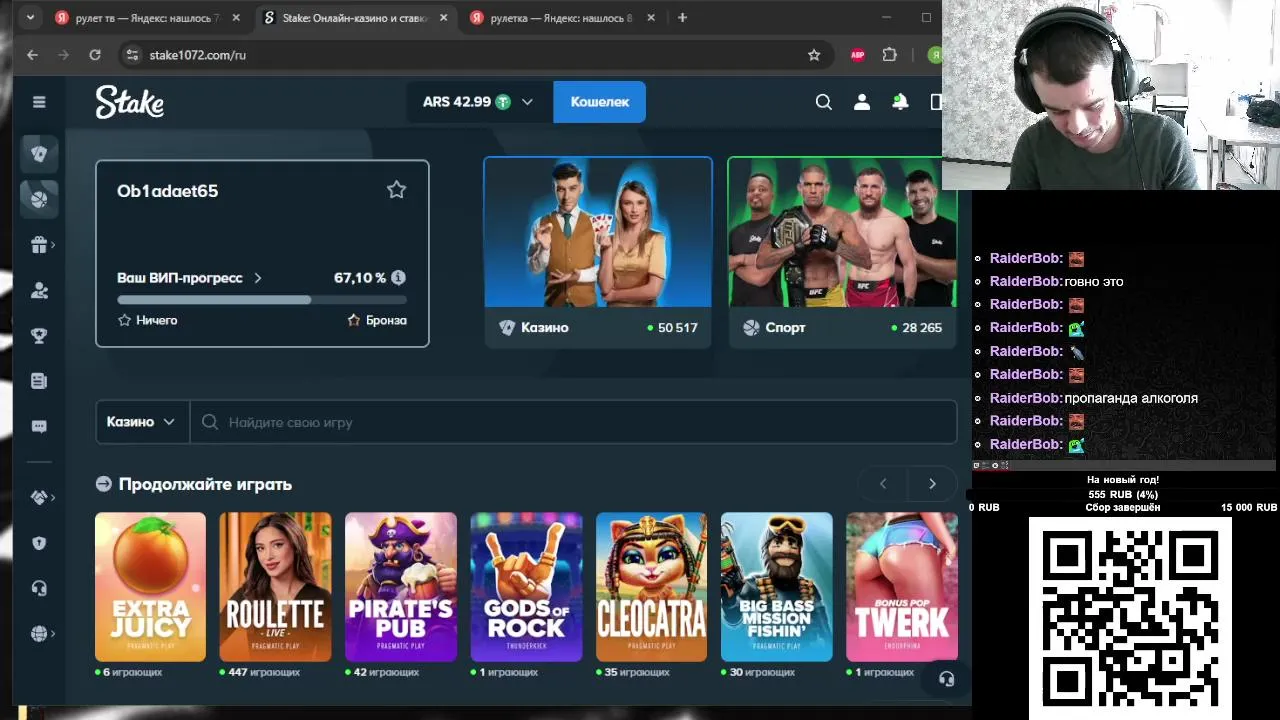Screen dimensions: 1280x720
Task: Open the gift promotions icon in sidebar
Action: [x=39, y=245]
